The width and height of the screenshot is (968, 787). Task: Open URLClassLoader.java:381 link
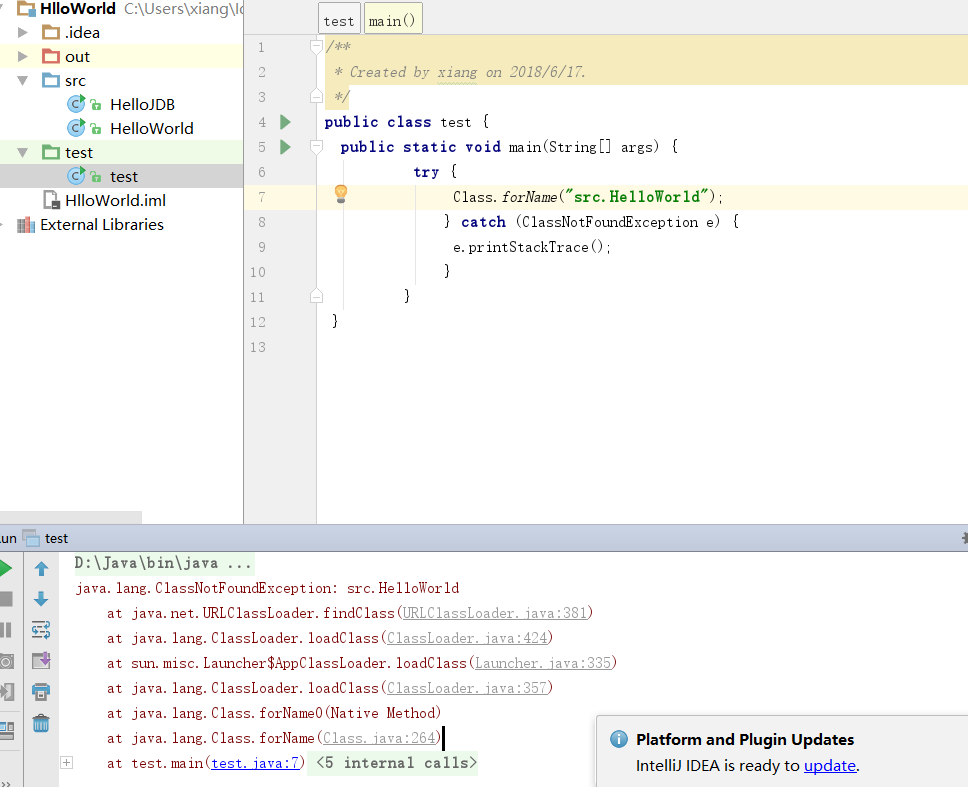[494, 613]
